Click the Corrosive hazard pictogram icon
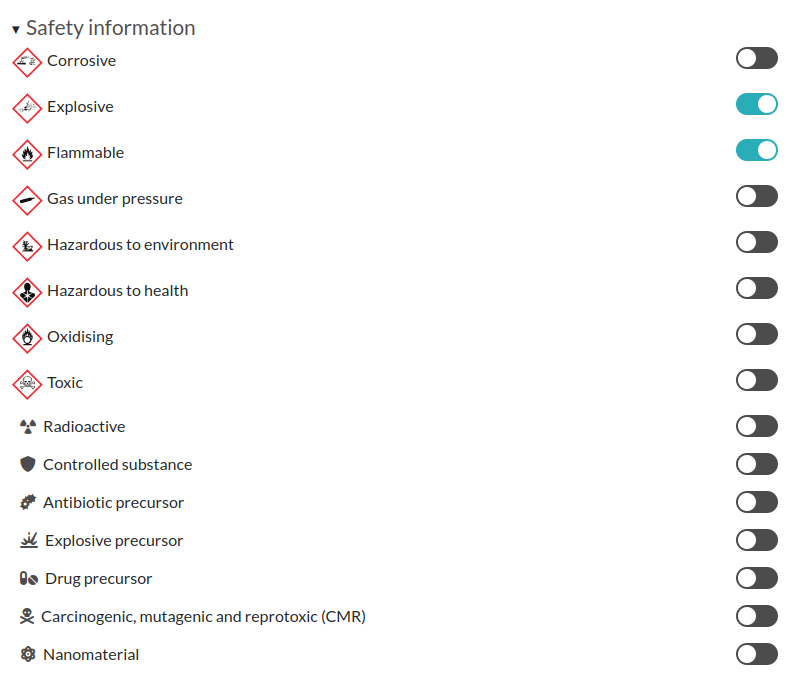The height and width of the screenshot is (689, 787). tap(27, 62)
